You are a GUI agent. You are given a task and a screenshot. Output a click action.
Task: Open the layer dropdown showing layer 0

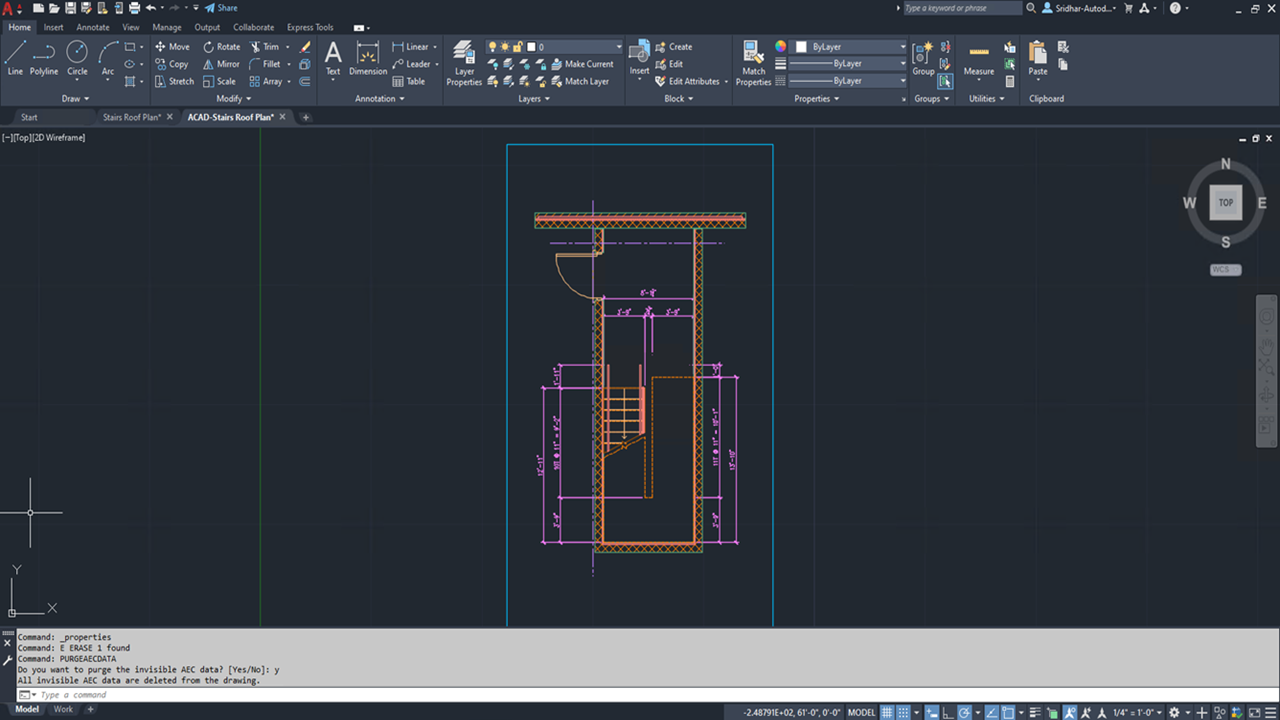point(617,46)
